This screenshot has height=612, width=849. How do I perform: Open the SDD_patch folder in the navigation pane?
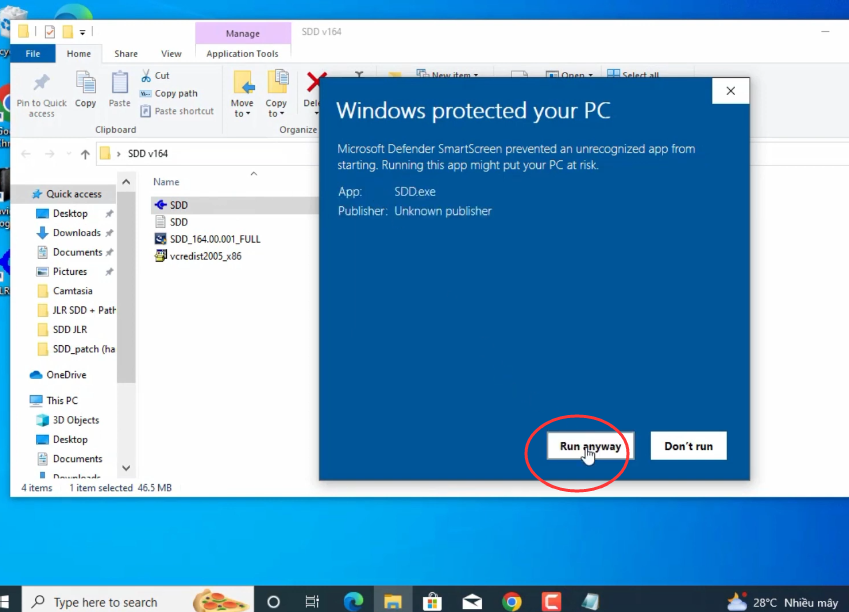[84, 349]
